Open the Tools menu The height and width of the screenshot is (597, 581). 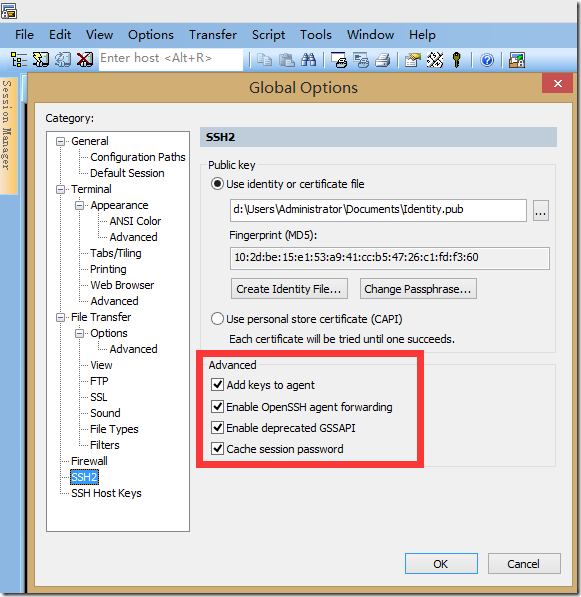(316, 35)
